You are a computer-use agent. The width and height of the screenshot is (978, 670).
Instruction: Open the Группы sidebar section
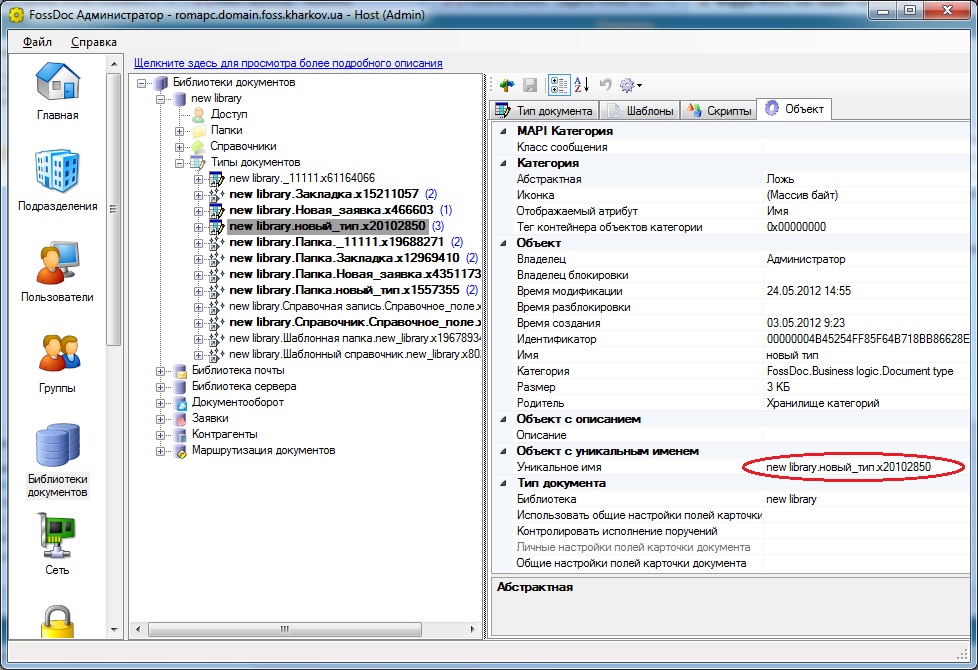point(57,363)
